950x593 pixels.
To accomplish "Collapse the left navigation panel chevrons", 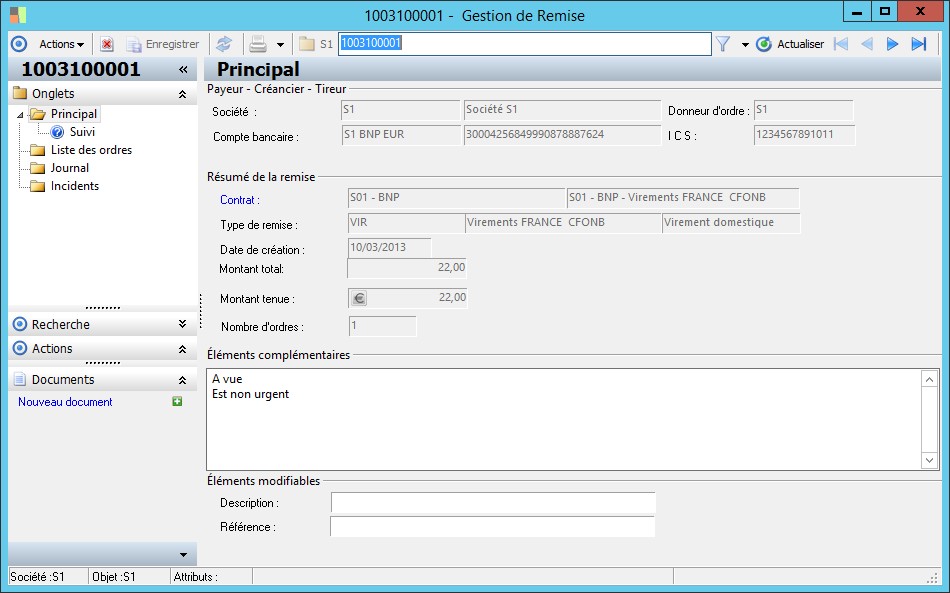I will coord(183,70).
